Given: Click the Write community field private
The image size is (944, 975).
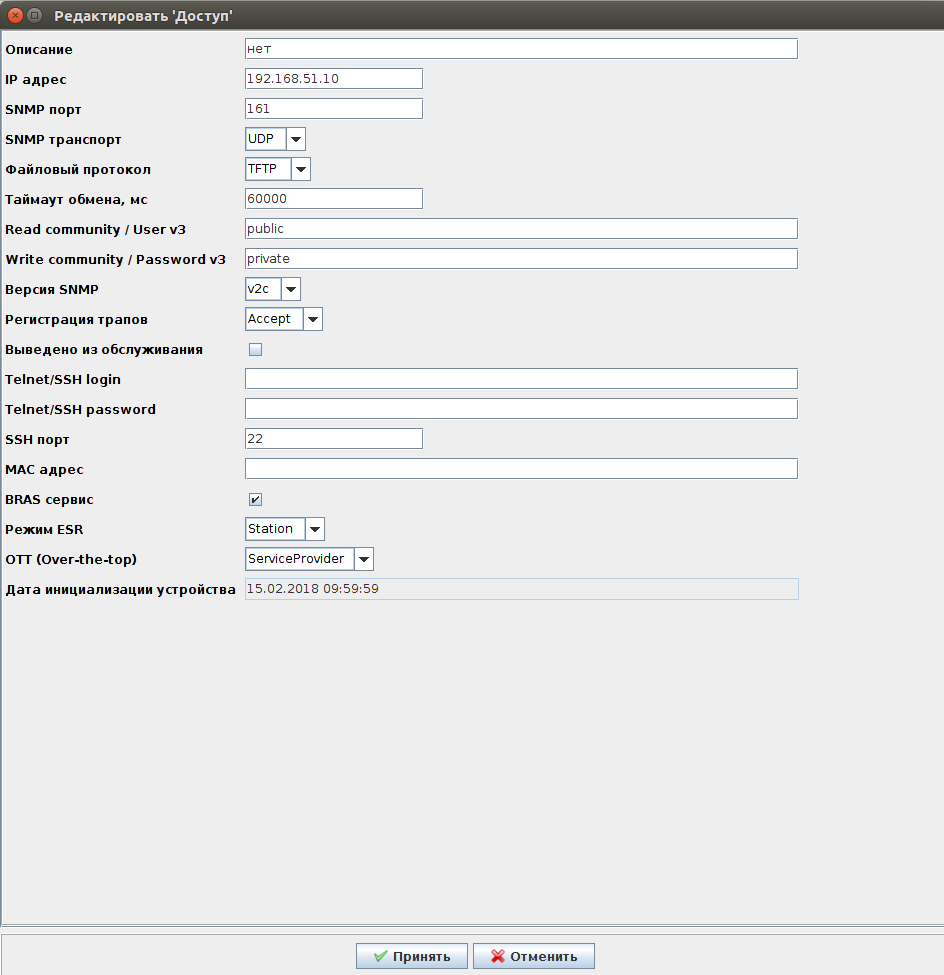Looking at the screenshot, I should [521, 259].
